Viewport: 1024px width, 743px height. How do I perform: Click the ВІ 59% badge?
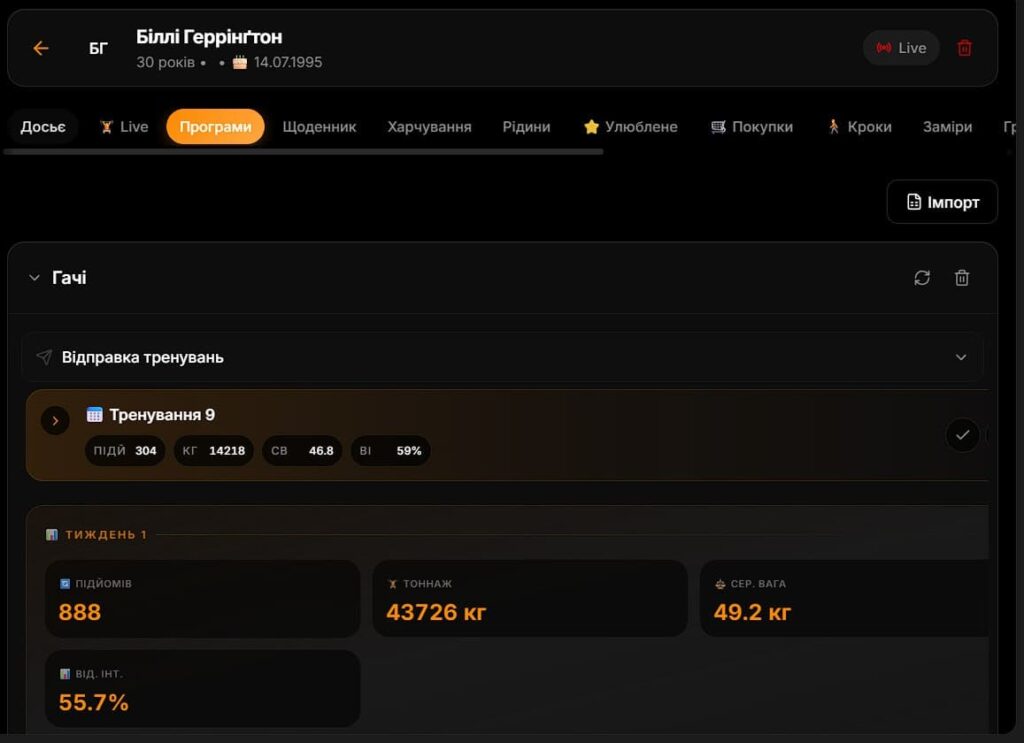391,451
